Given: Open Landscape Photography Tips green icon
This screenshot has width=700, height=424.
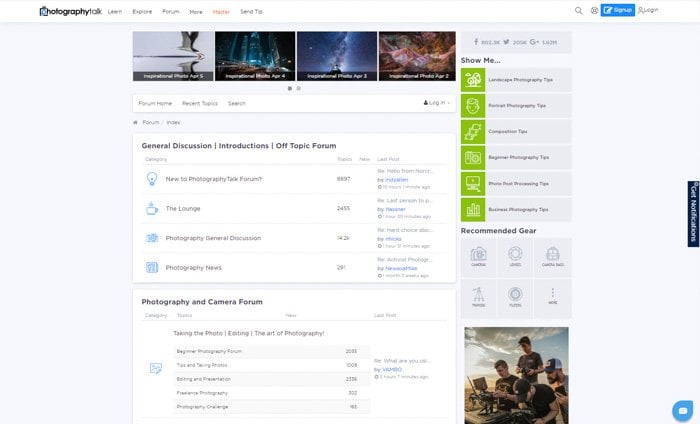Looking at the screenshot, I should click(473, 80).
